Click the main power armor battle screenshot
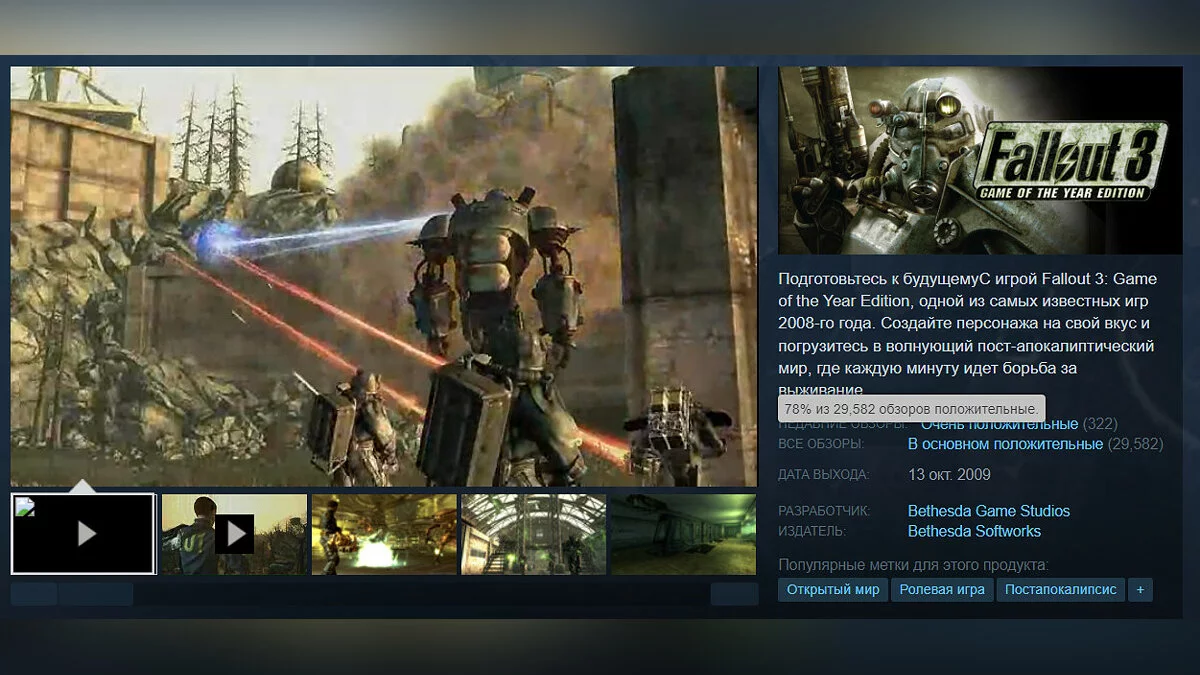Screen dimensions: 1200x675 pos(384,276)
